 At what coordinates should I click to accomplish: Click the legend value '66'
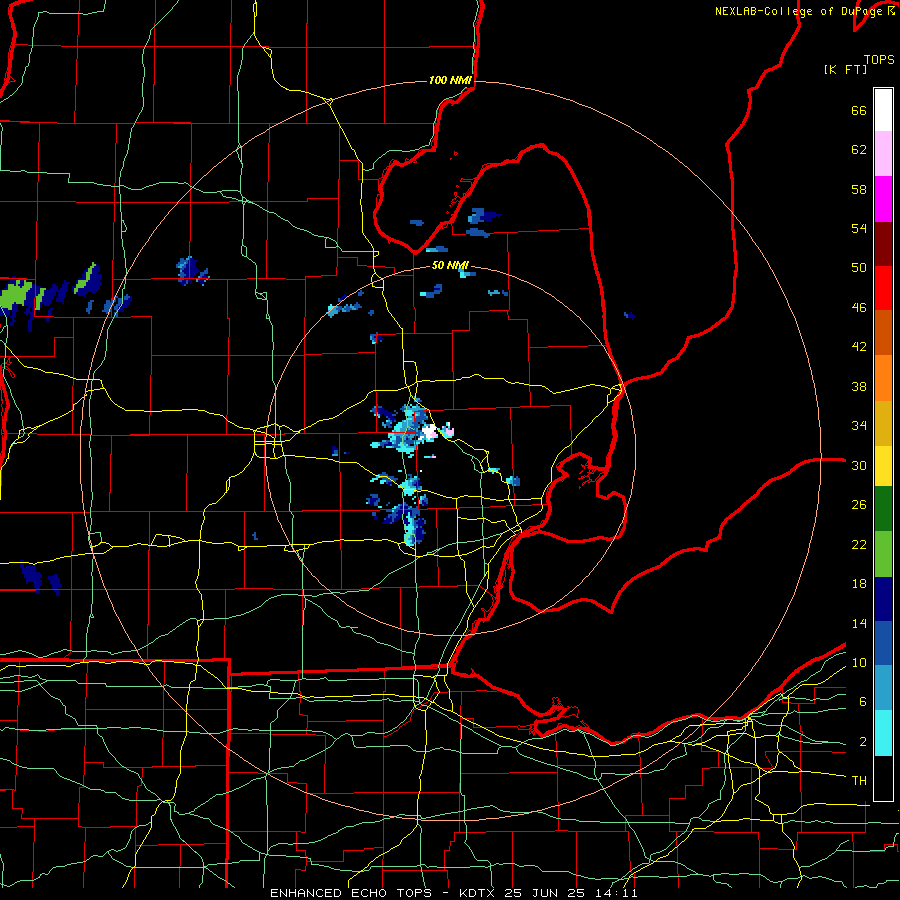coord(859,111)
